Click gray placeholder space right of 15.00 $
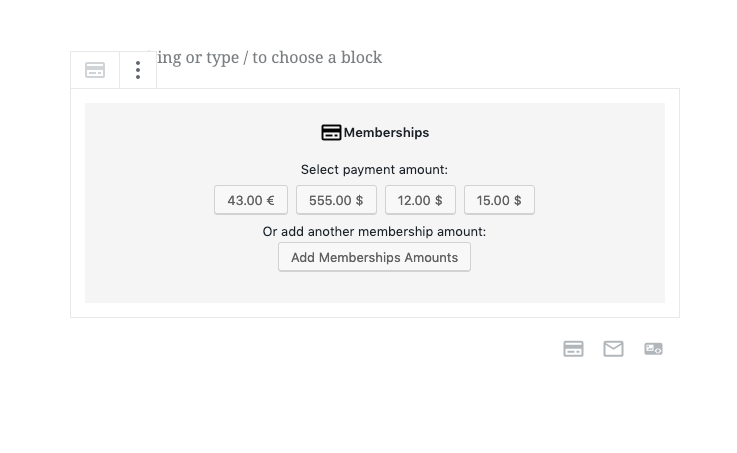This screenshot has height=453, width=737. click(600, 200)
